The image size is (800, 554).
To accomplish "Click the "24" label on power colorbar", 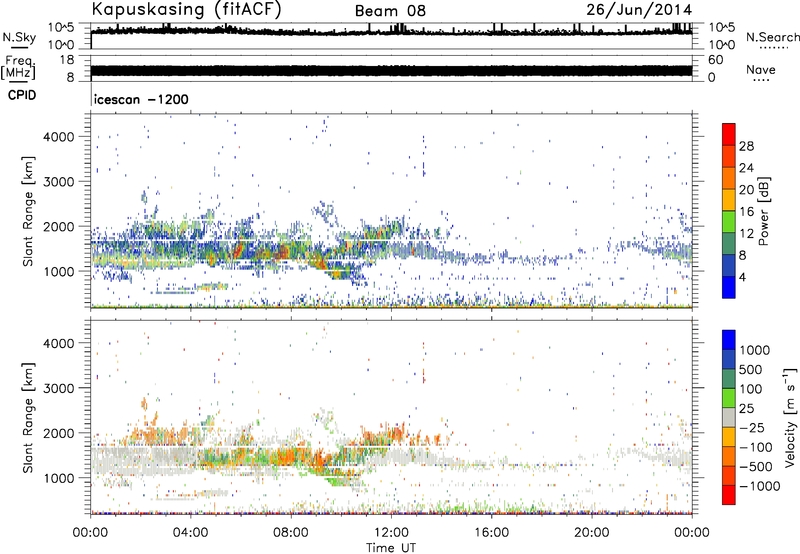I will pos(746,168).
